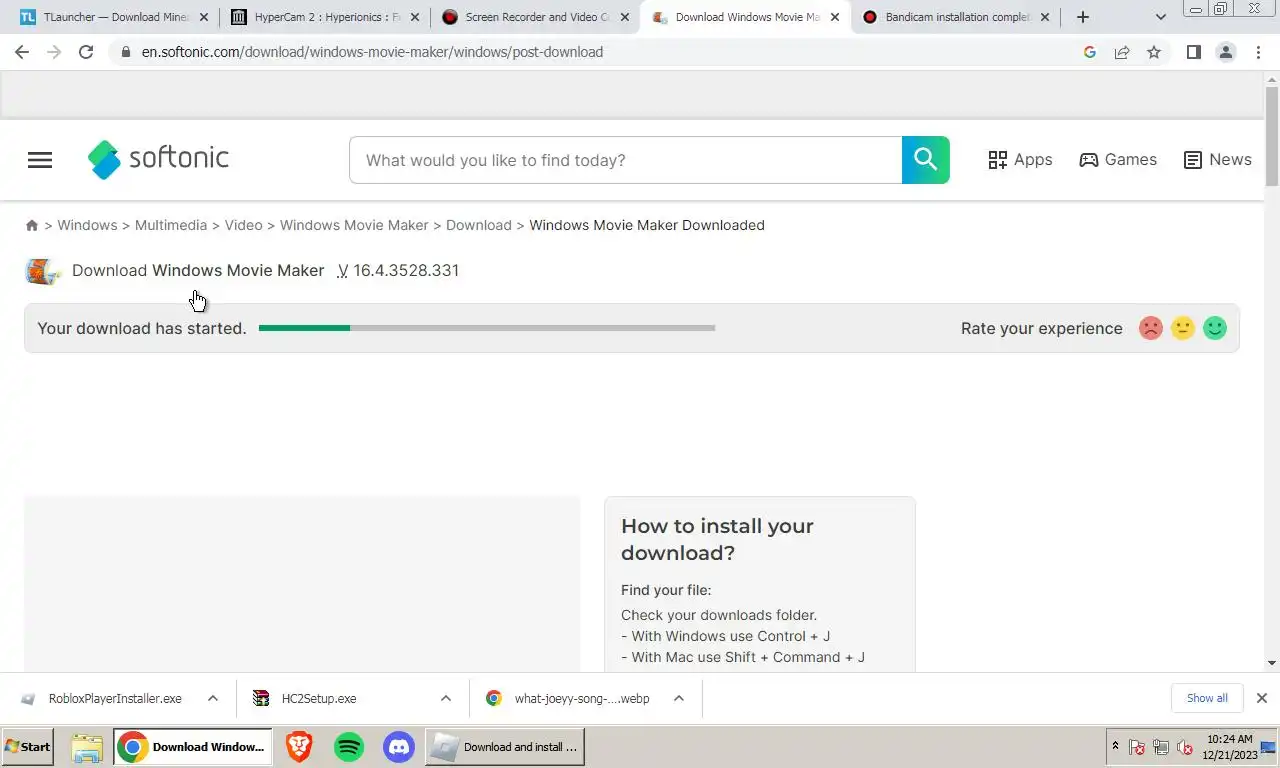The width and height of the screenshot is (1280, 768).
Task: Open Spotify from taskbar
Action: (349, 747)
